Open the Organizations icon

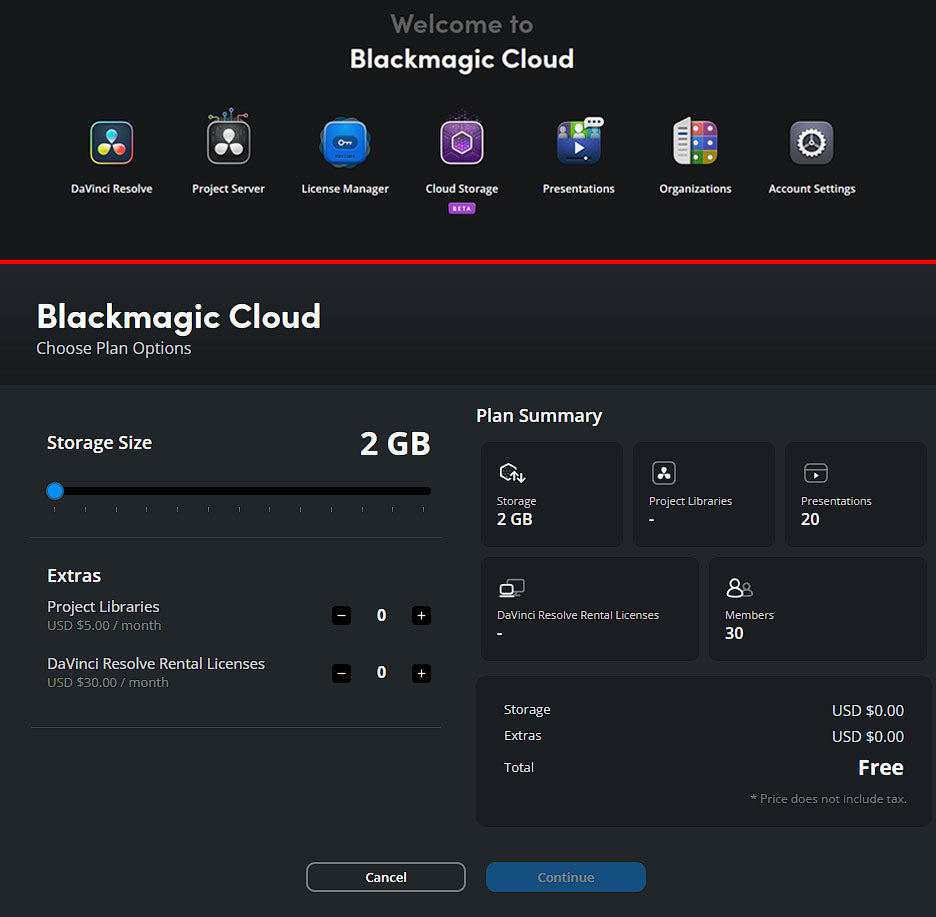coord(695,143)
